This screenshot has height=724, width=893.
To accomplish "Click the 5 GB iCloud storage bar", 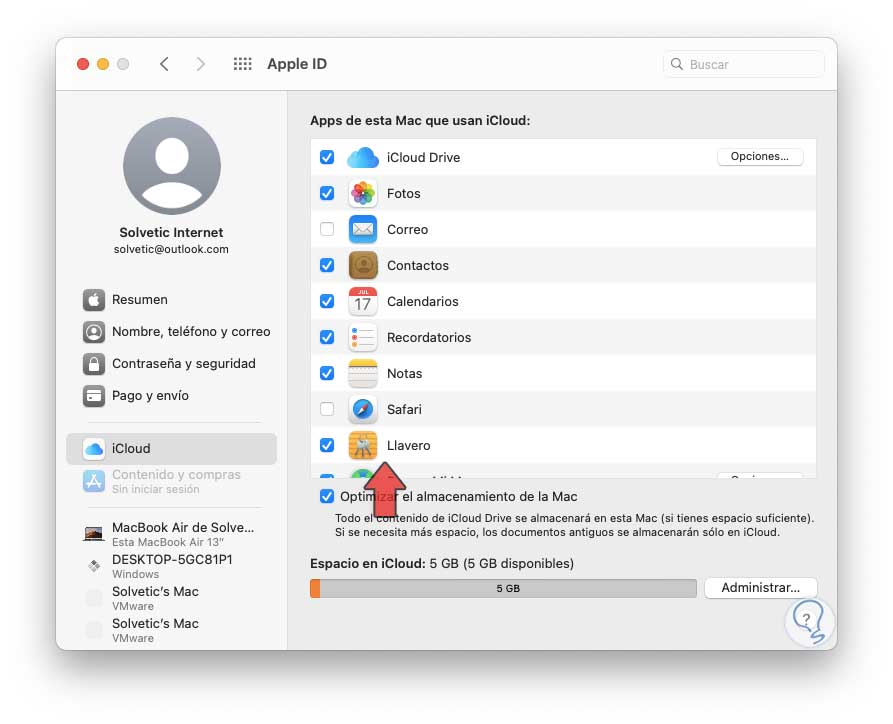I will pos(503,588).
